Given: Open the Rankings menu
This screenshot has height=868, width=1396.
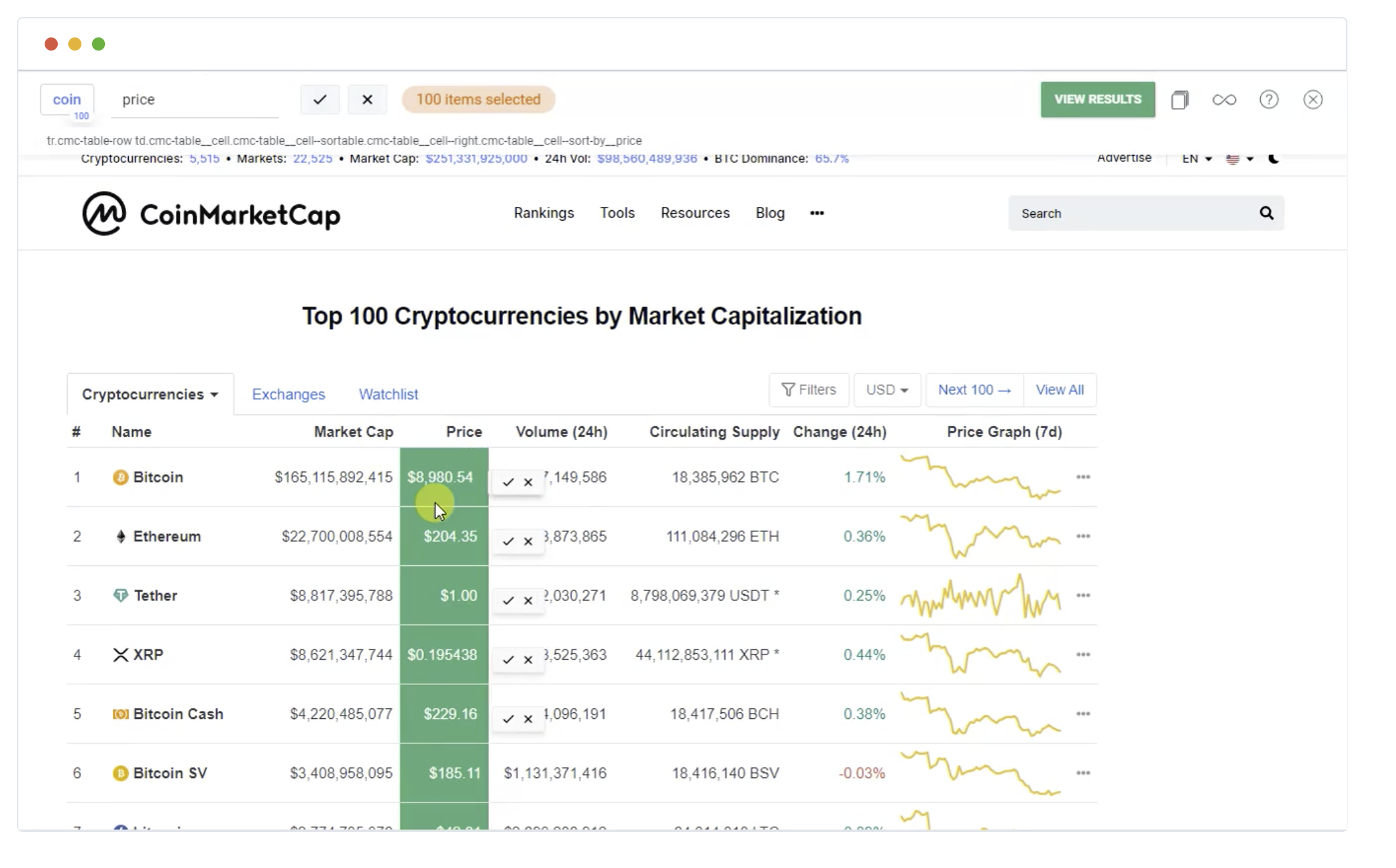Looking at the screenshot, I should point(544,213).
